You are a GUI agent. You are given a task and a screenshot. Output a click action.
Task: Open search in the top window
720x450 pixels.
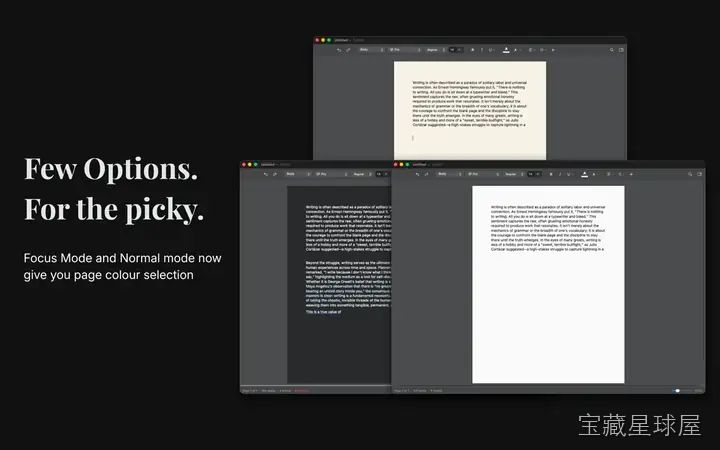click(x=612, y=50)
